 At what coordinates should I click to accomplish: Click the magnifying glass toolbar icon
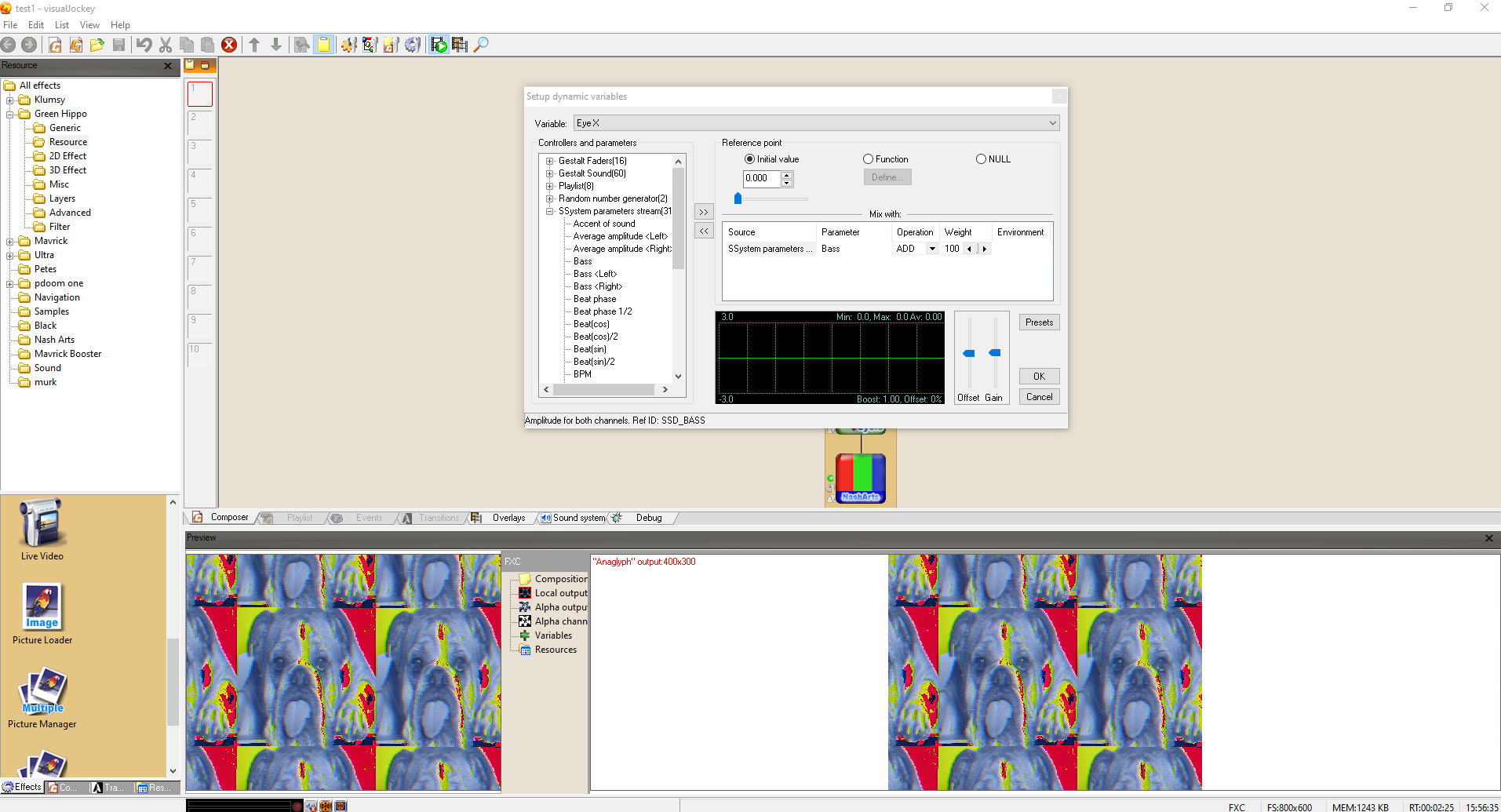click(481, 45)
